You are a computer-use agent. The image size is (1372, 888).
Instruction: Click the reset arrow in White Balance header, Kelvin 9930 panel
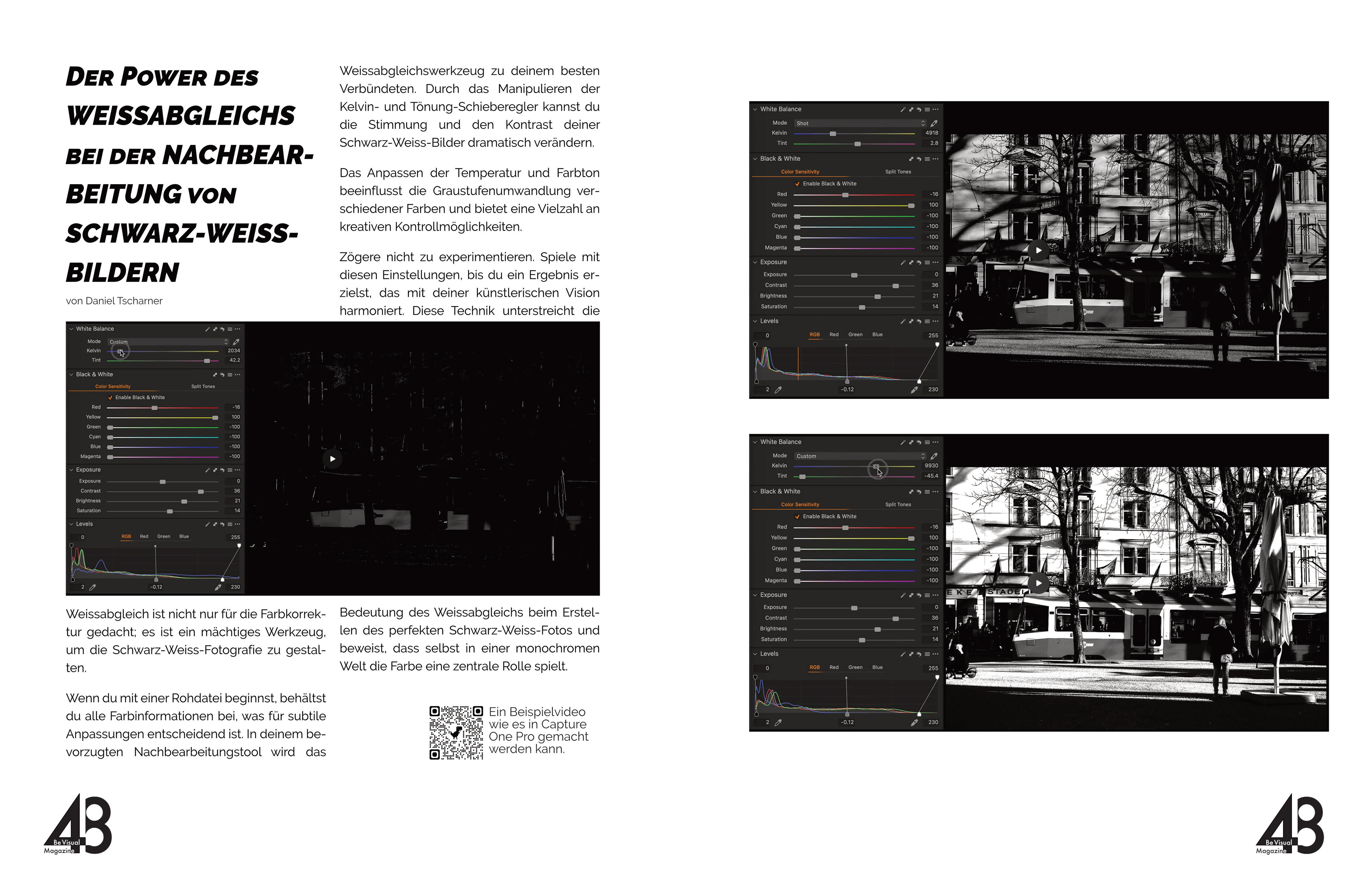pos(919,442)
